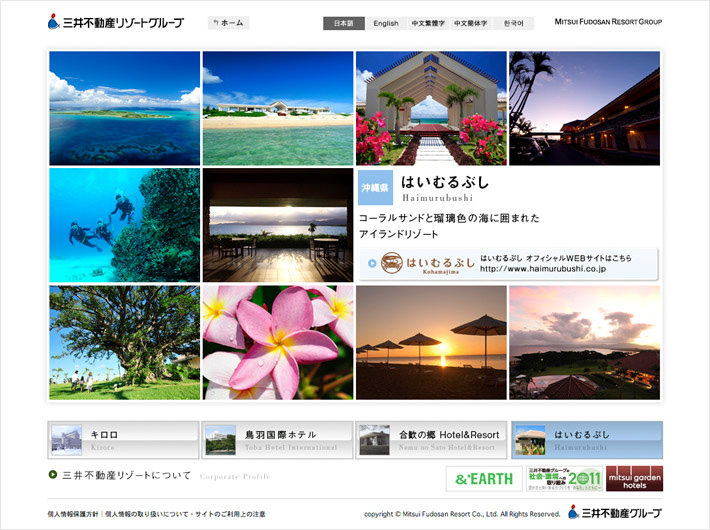Click green arrow icon beside 三井不動産リゾートについて
The image size is (710, 530).
(53, 475)
